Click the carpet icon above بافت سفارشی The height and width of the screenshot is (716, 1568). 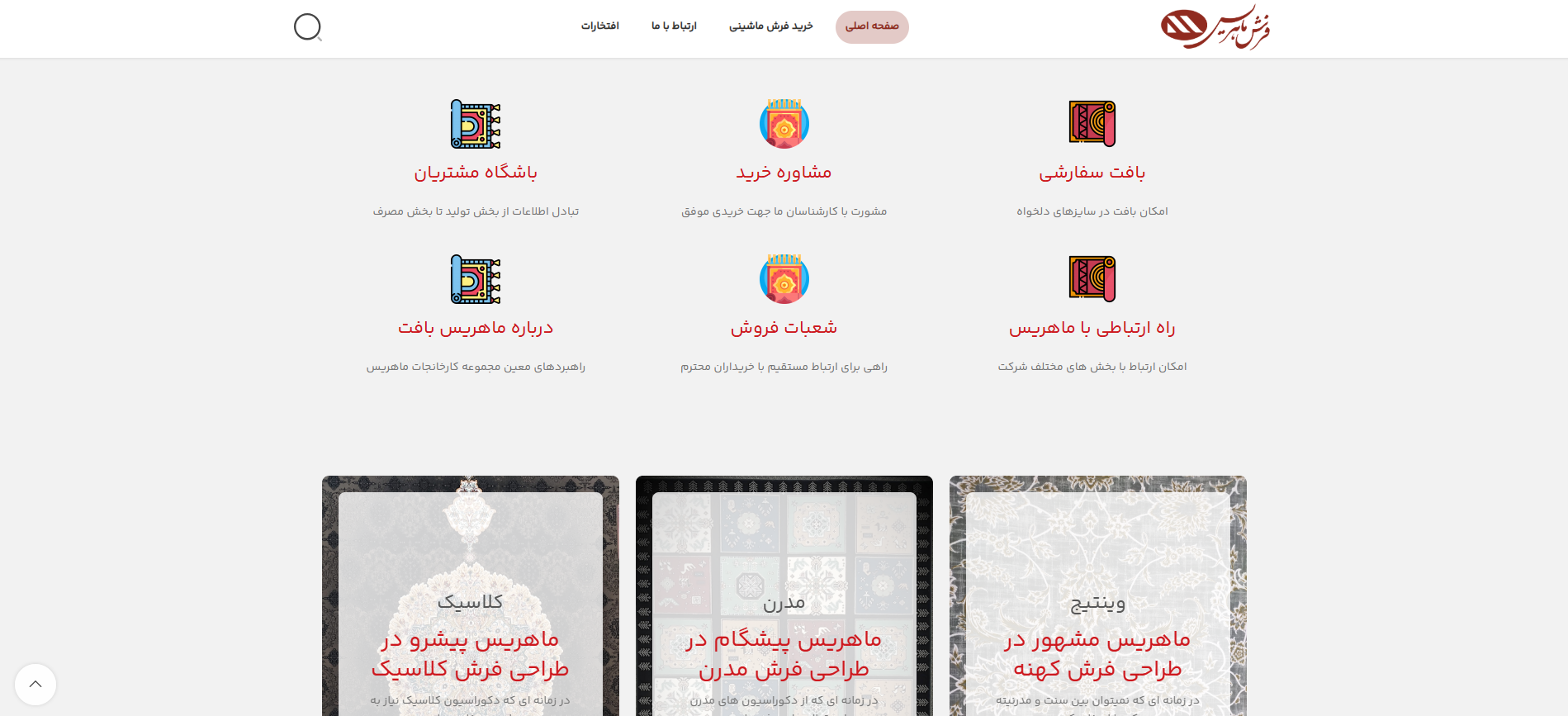[1092, 124]
